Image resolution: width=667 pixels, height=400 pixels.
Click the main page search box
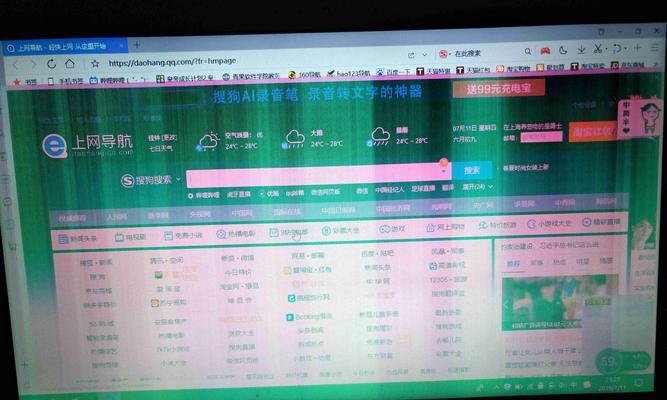click(x=317, y=175)
